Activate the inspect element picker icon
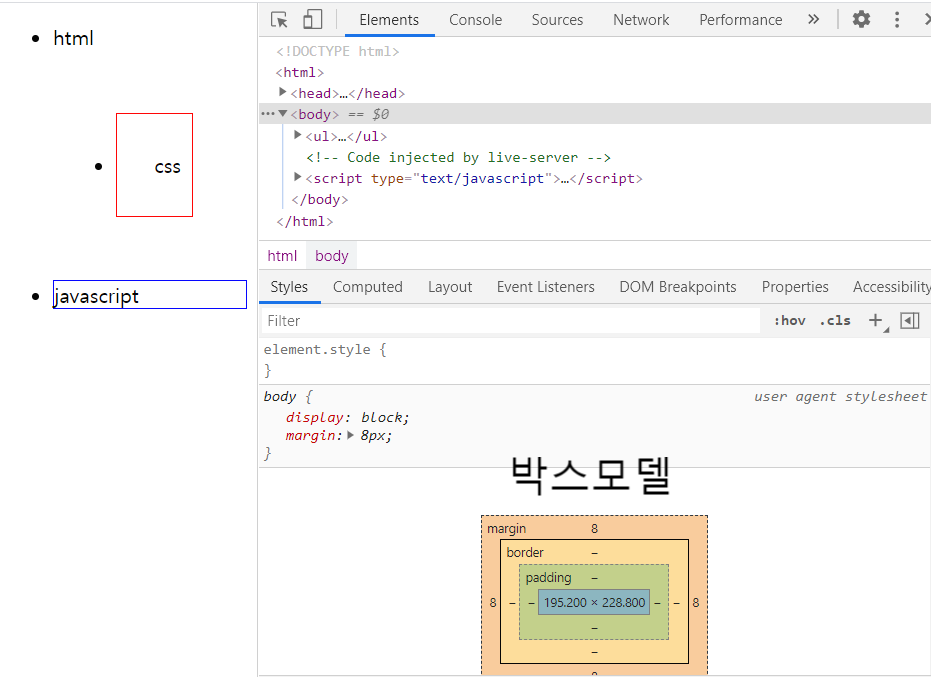This screenshot has height=677, width=931. coord(279,20)
